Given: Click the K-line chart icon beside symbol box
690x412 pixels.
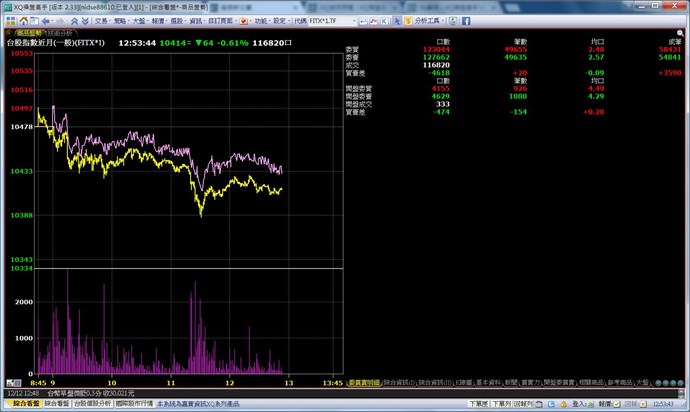Looking at the screenshot, I should tap(384, 21).
